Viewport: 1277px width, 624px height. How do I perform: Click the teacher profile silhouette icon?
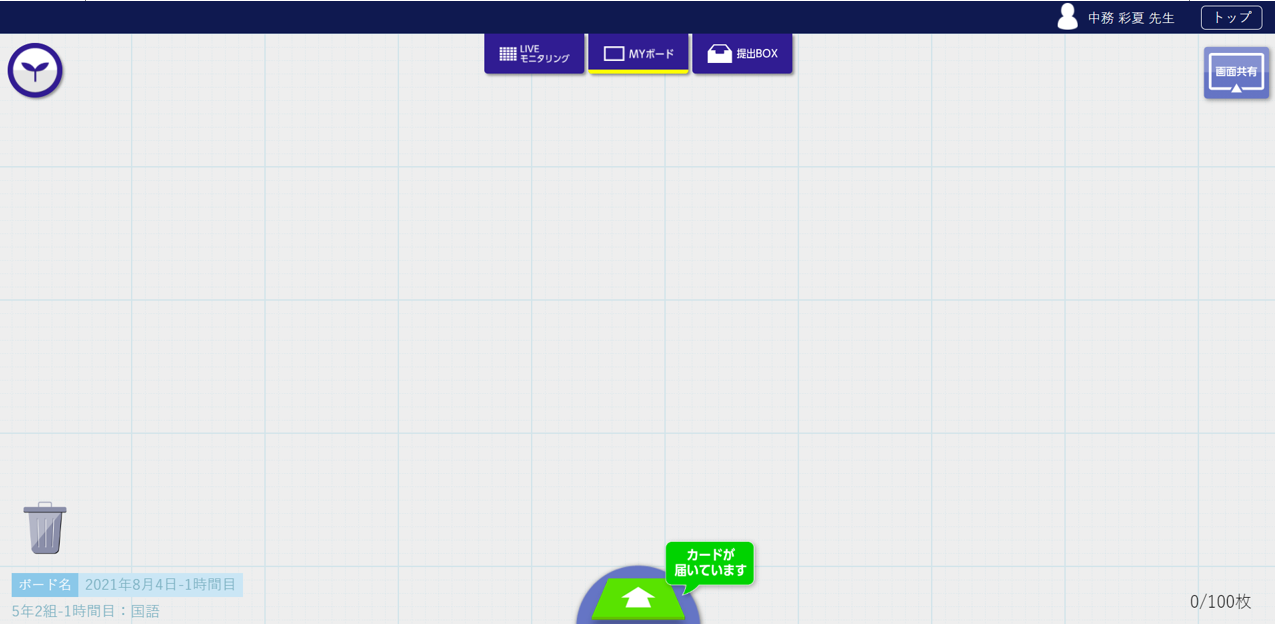pyautogui.click(x=1067, y=17)
